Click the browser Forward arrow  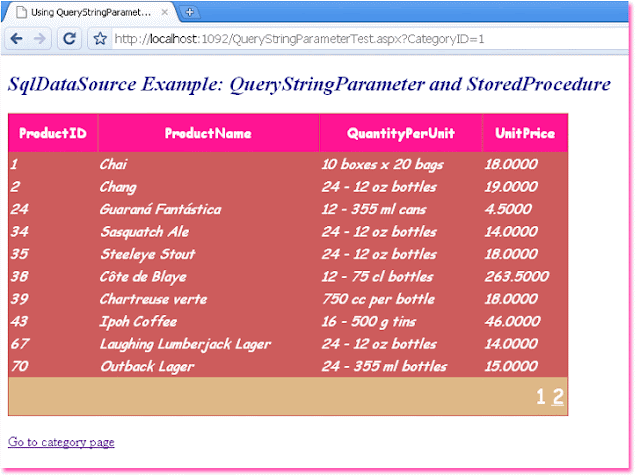pos(40,39)
